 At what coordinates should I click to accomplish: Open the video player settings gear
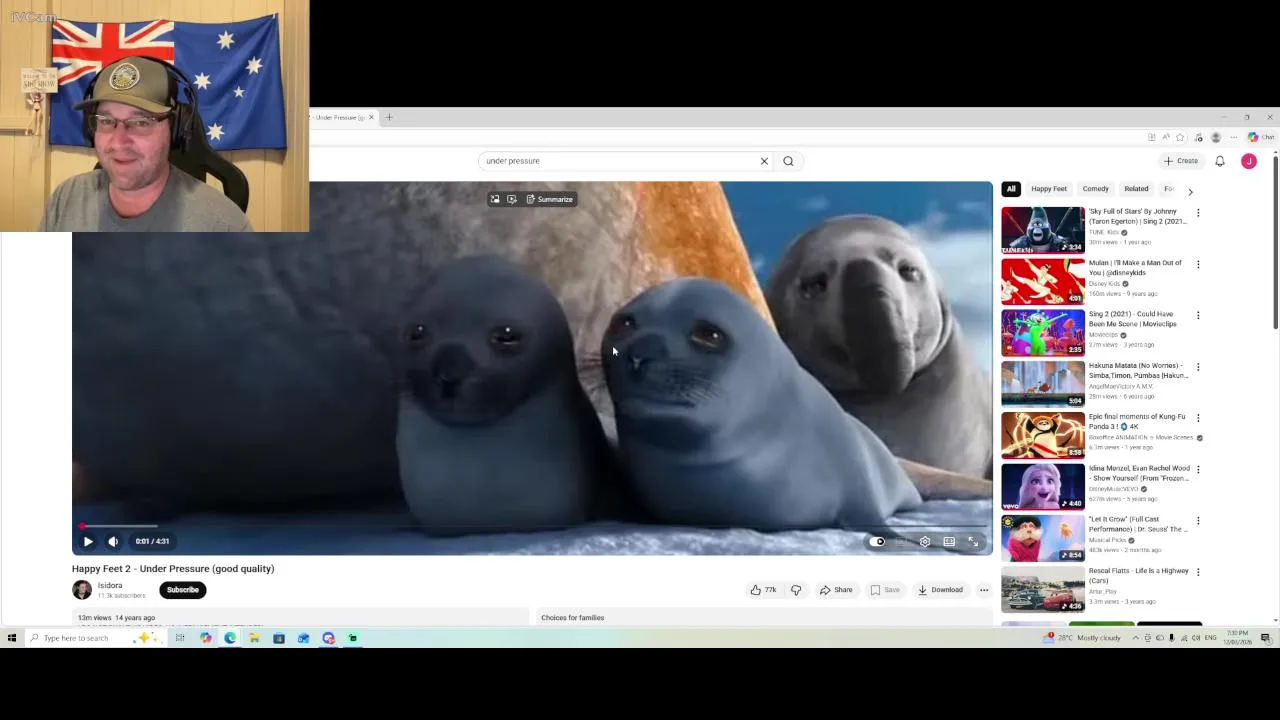click(x=925, y=541)
